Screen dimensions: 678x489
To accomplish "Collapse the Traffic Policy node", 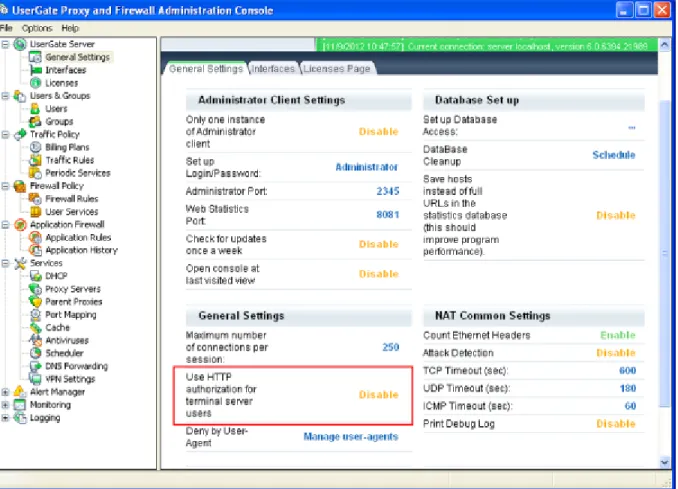I will tap(5, 134).
